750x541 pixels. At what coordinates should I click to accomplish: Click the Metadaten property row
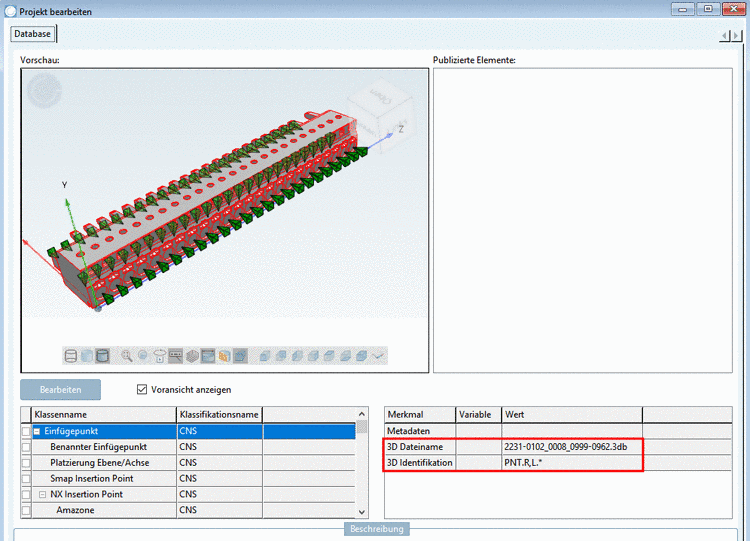(x=558, y=431)
